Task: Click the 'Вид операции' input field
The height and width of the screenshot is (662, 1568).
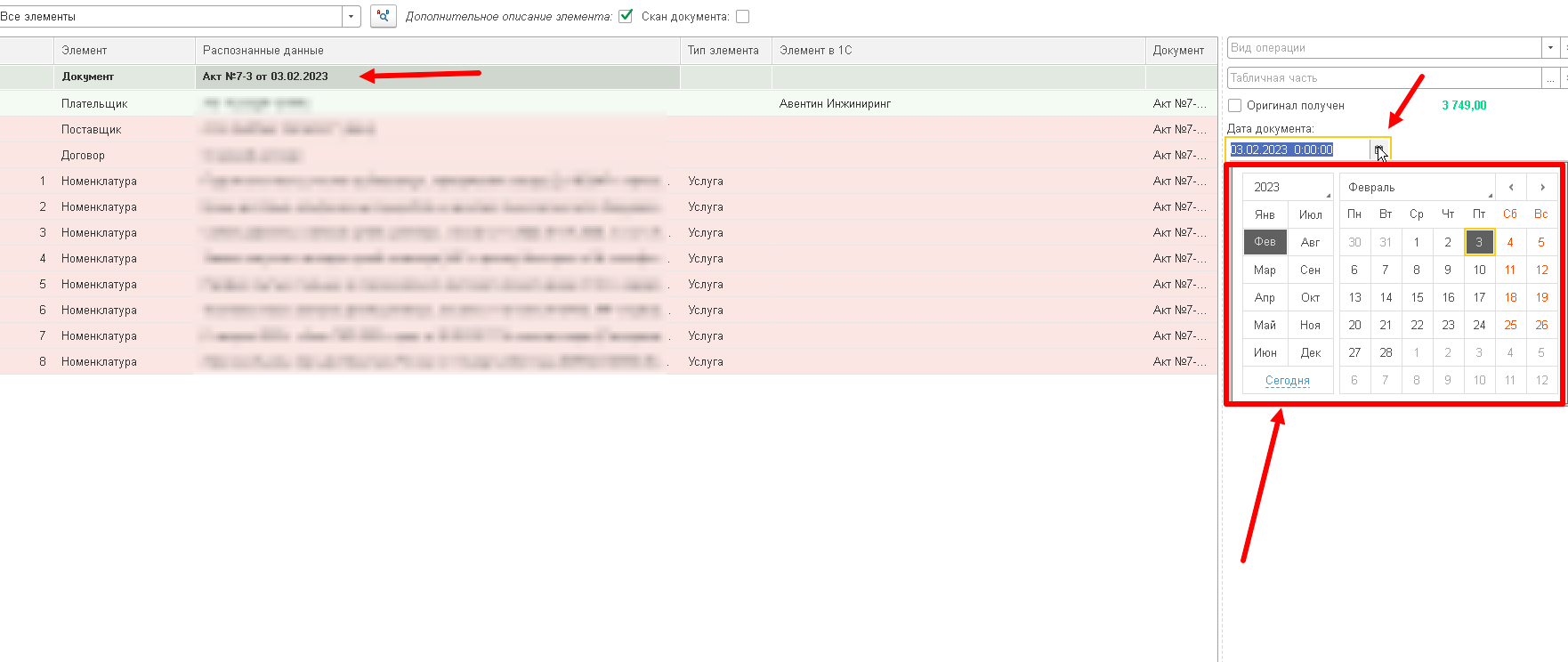Action: tap(1384, 47)
